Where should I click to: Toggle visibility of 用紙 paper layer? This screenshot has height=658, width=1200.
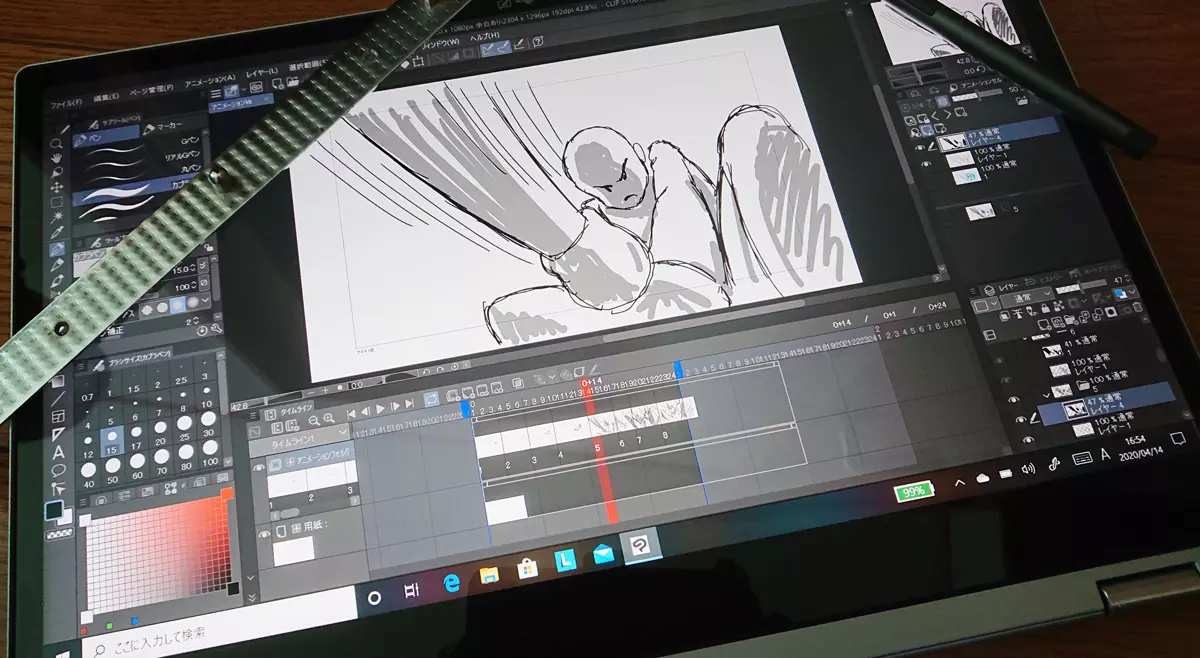pos(265,534)
